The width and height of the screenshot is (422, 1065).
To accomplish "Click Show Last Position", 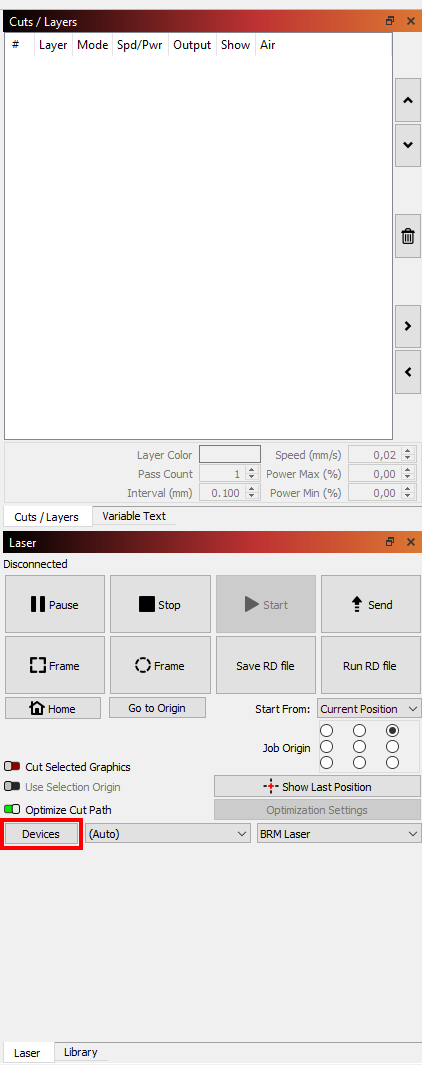I will 317,787.
